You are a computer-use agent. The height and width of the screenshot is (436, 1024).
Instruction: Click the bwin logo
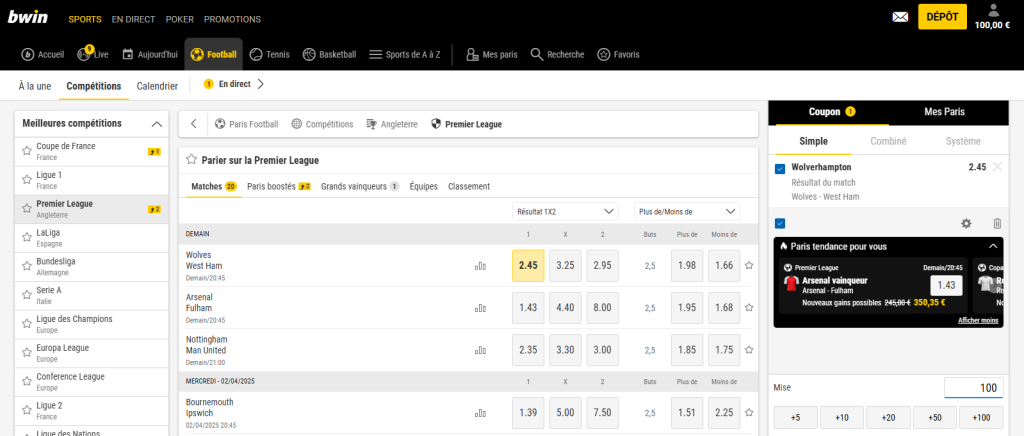[x=27, y=18]
